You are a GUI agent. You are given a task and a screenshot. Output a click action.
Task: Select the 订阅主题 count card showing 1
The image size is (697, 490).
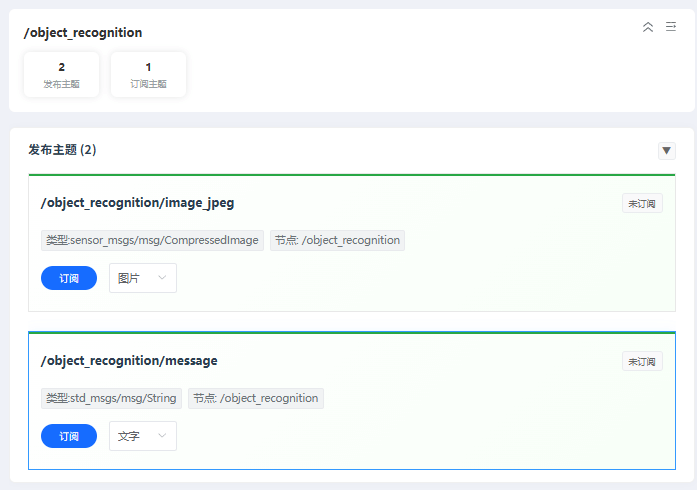pyautogui.click(x=148, y=75)
